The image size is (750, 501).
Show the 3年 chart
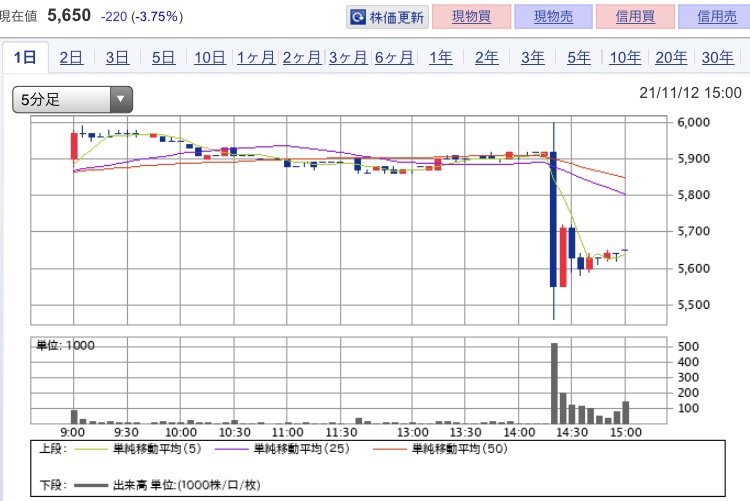pyautogui.click(x=533, y=57)
